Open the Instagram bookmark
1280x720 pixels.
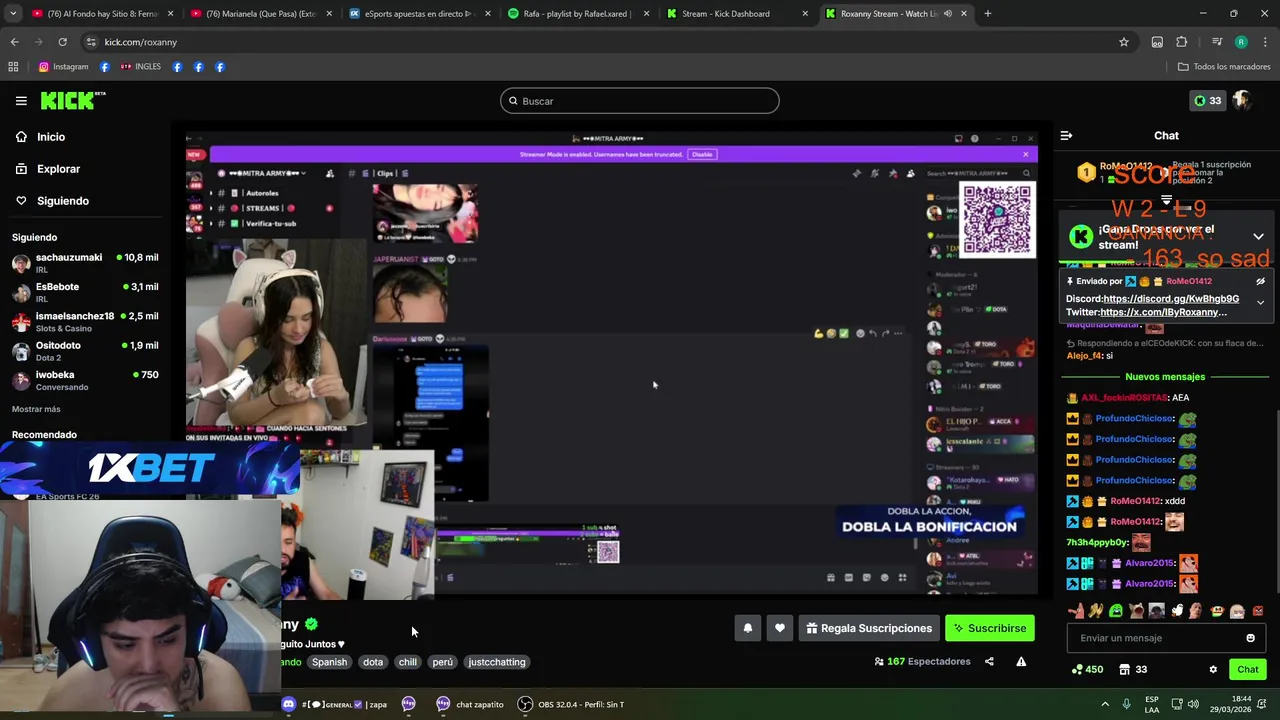tap(63, 67)
